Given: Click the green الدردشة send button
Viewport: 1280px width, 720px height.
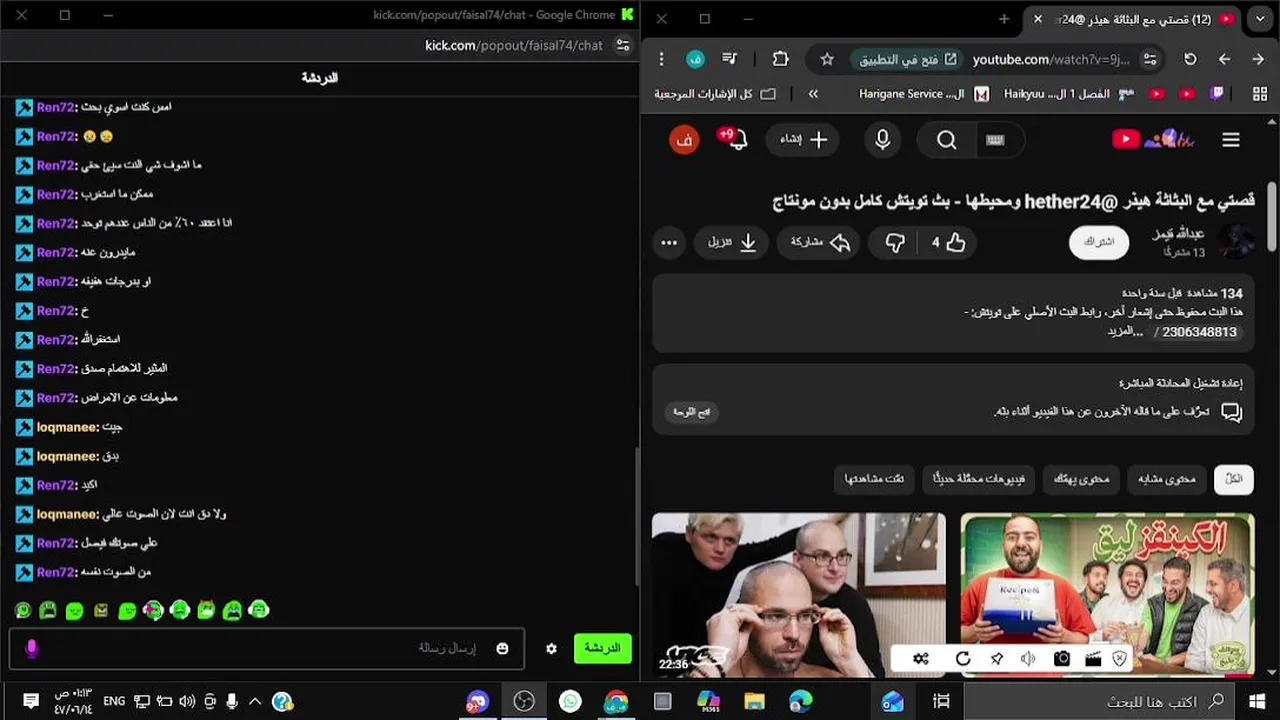Looking at the screenshot, I should (x=603, y=648).
